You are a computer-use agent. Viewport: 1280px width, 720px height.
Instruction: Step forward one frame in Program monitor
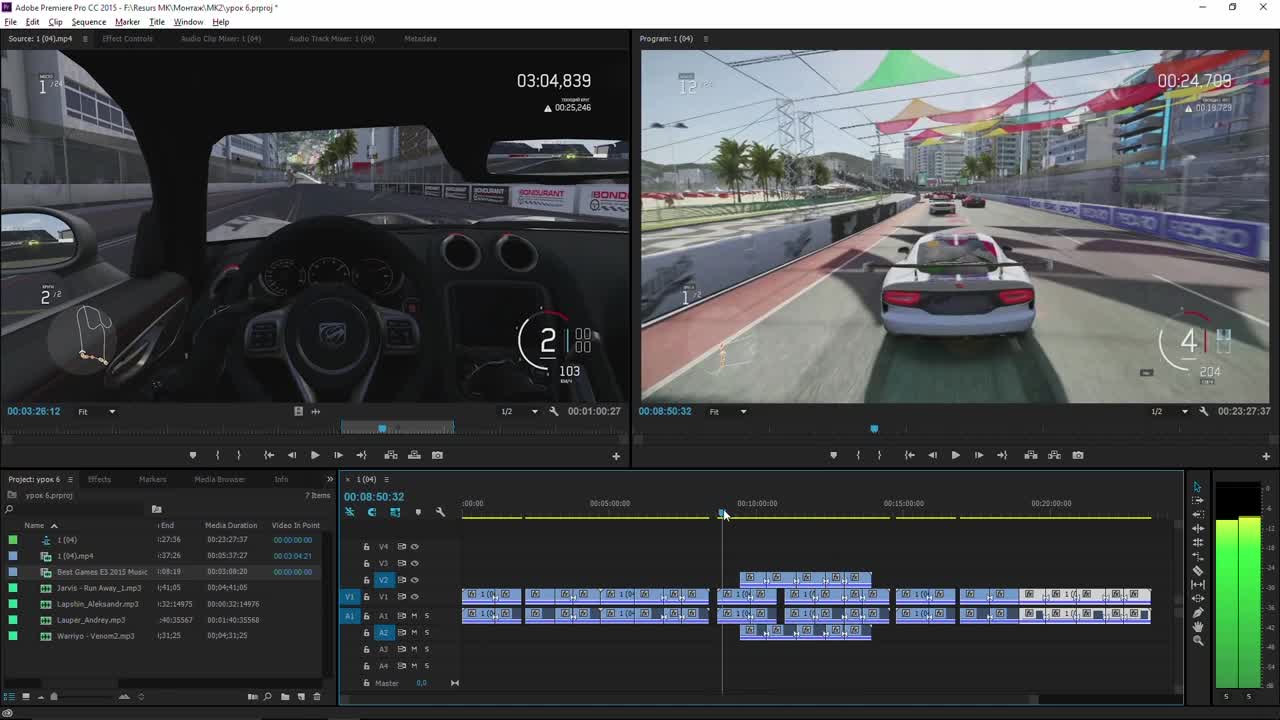(978, 455)
